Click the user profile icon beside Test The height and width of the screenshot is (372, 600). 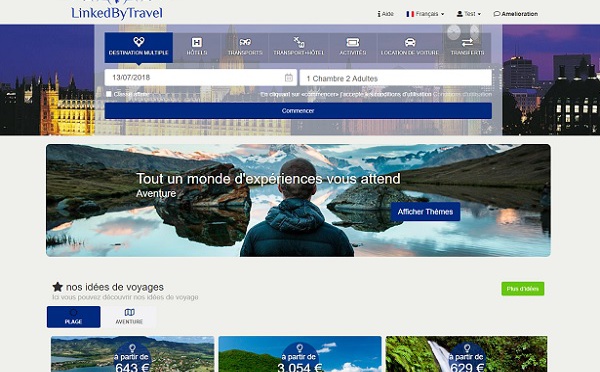click(460, 14)
